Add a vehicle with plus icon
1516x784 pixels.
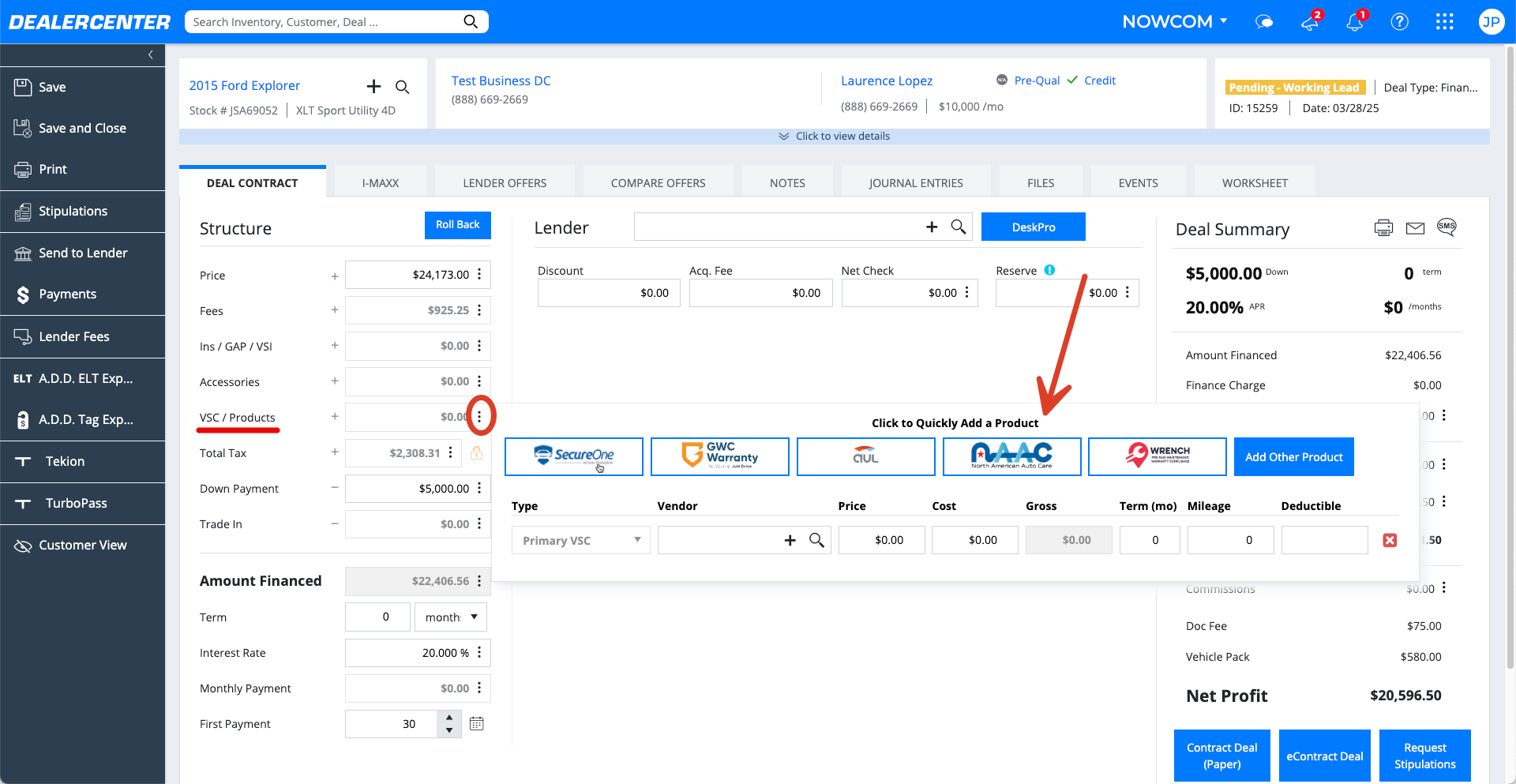pos(373,86)
